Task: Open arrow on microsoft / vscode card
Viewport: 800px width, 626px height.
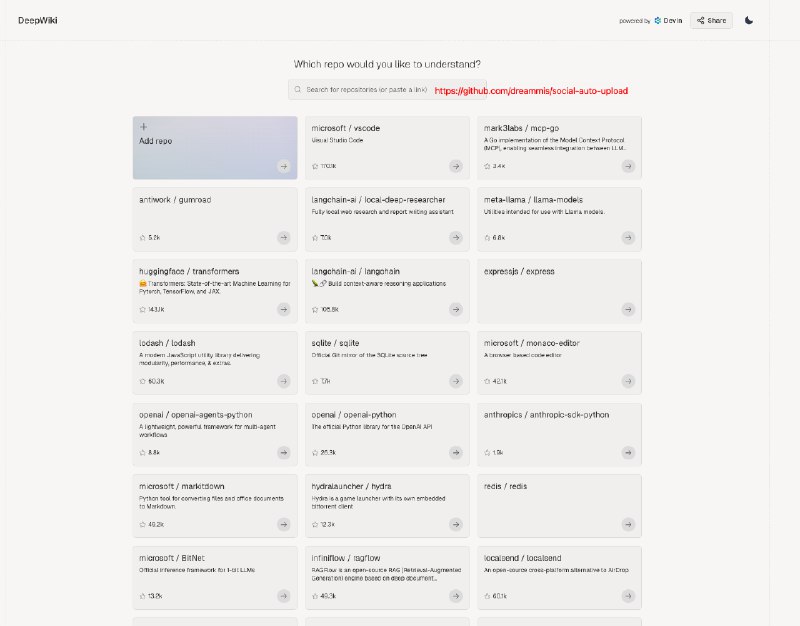Action: 456,166
